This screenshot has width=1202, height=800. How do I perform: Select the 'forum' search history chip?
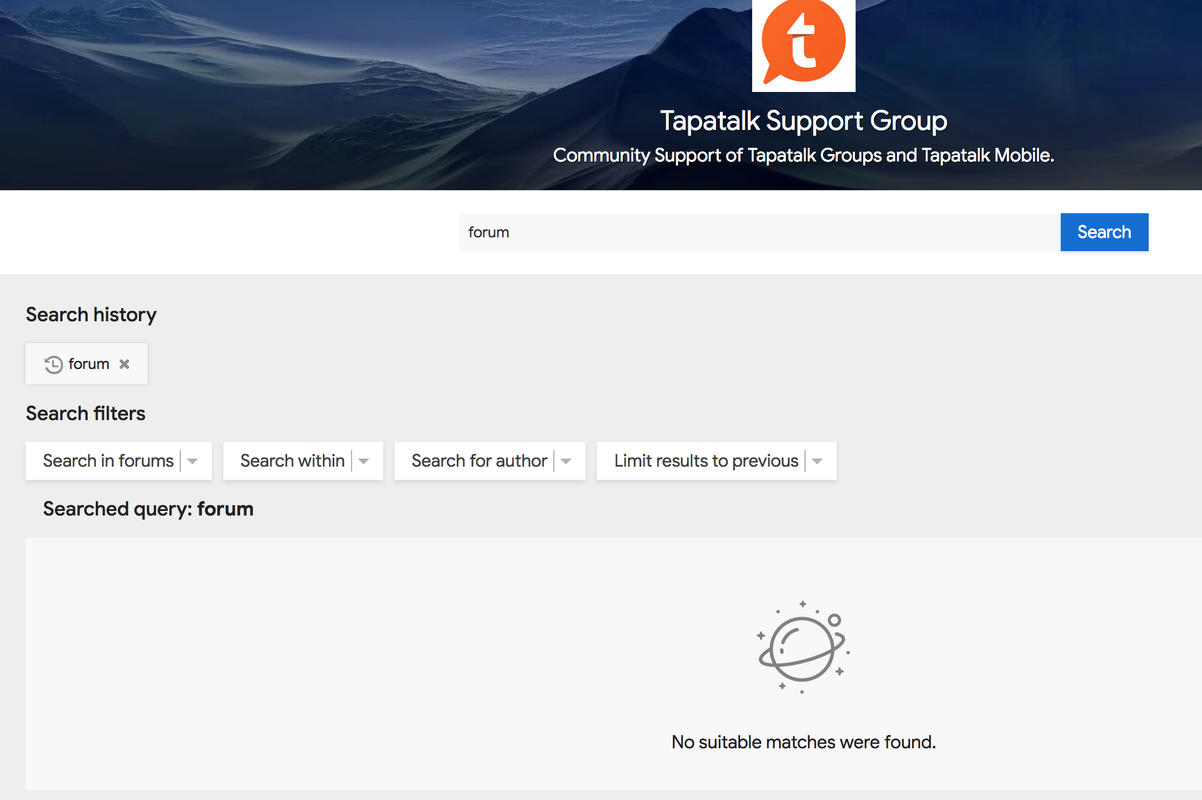pos(87,364)
